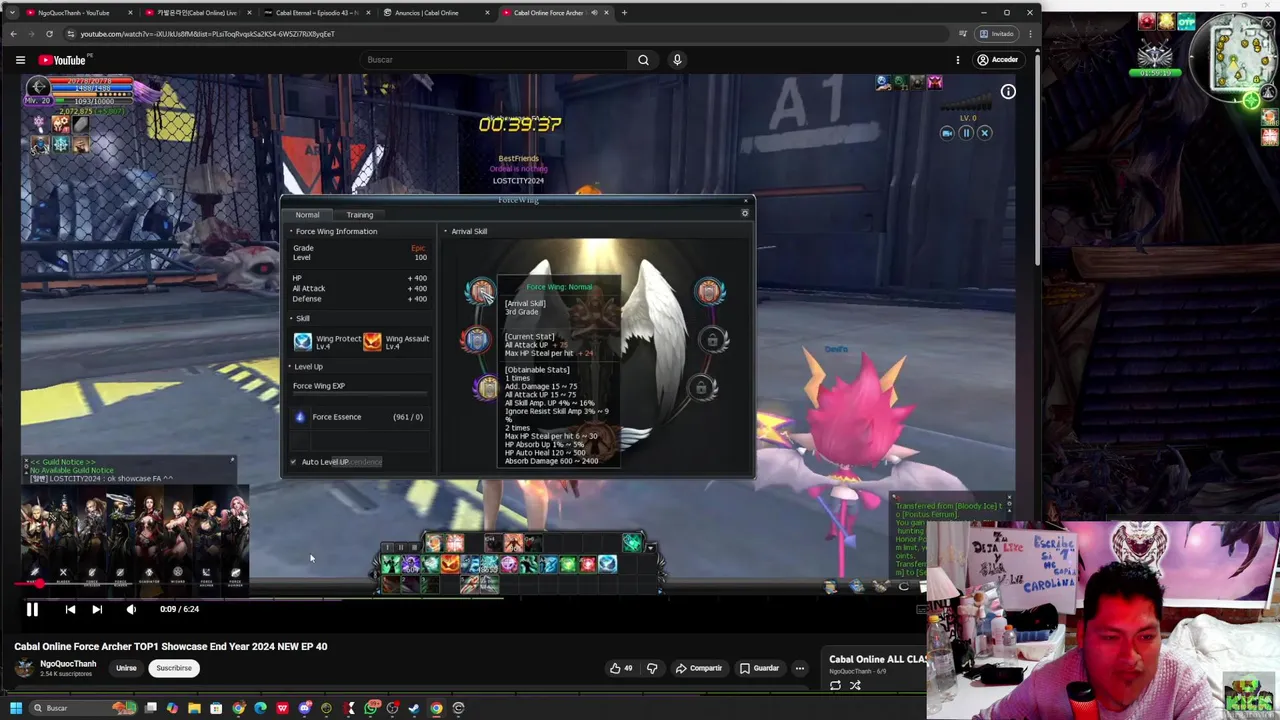Focus the YouTube Buscar search field
Image resolution: width=1280 pixels, height=720 pixels.
click(x=494, y=60)
